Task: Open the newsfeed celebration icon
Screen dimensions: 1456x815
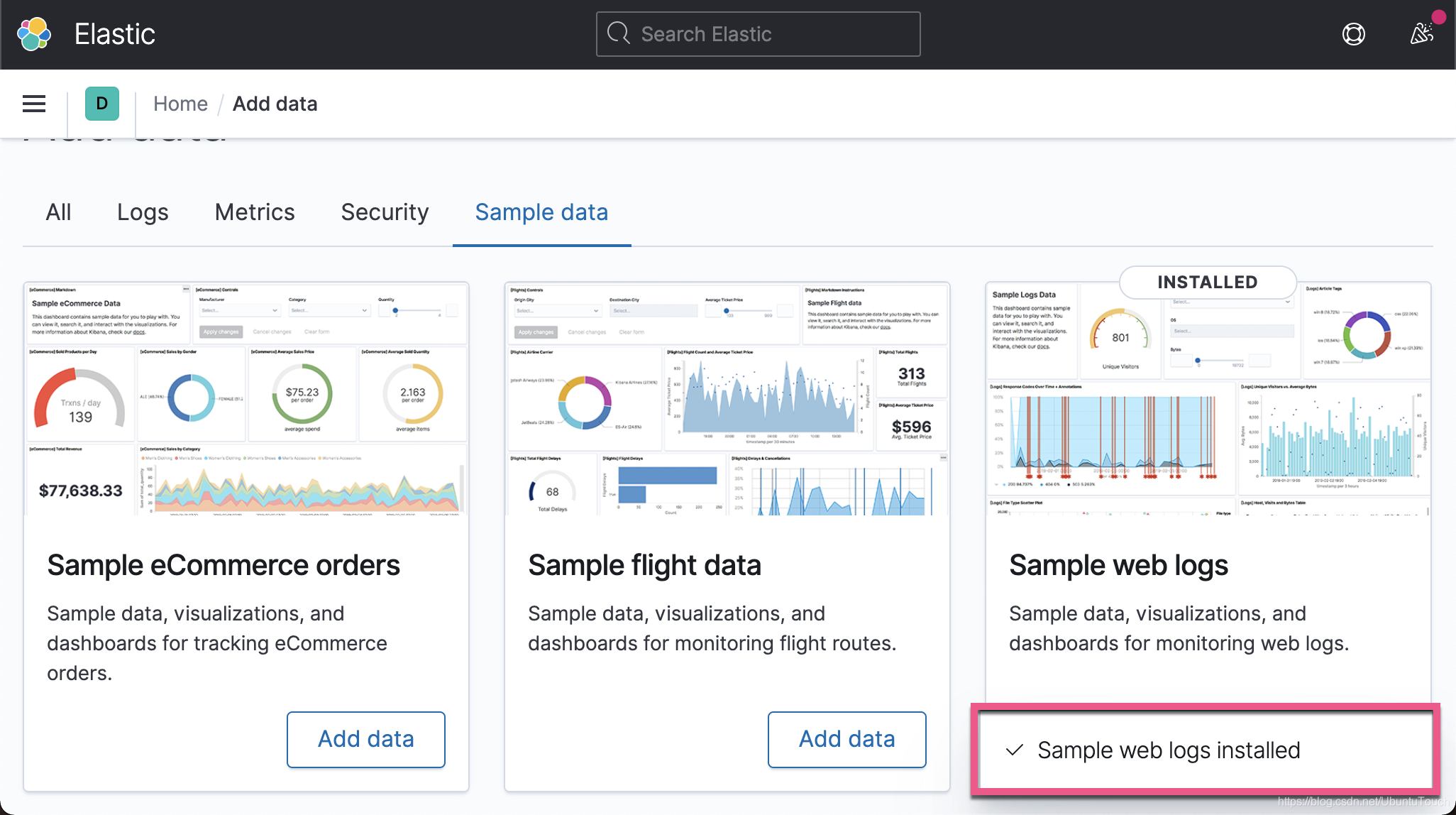Action: coord(1421,33)
